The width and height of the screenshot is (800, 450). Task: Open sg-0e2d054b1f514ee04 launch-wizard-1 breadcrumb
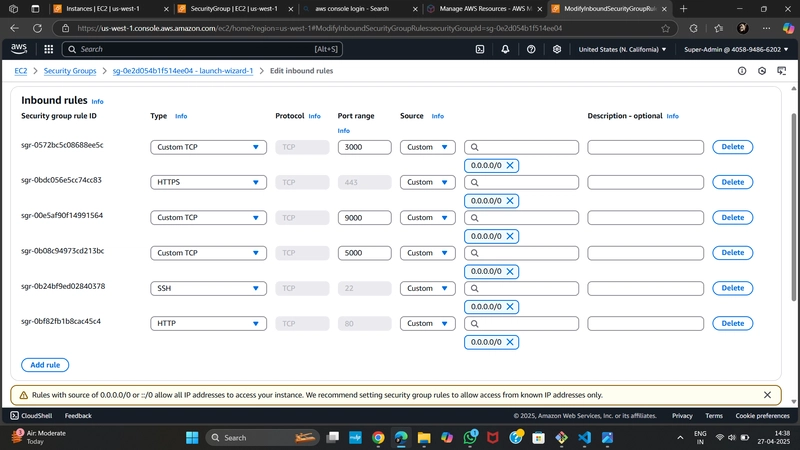pyautogui.click(x=183, y=71)
